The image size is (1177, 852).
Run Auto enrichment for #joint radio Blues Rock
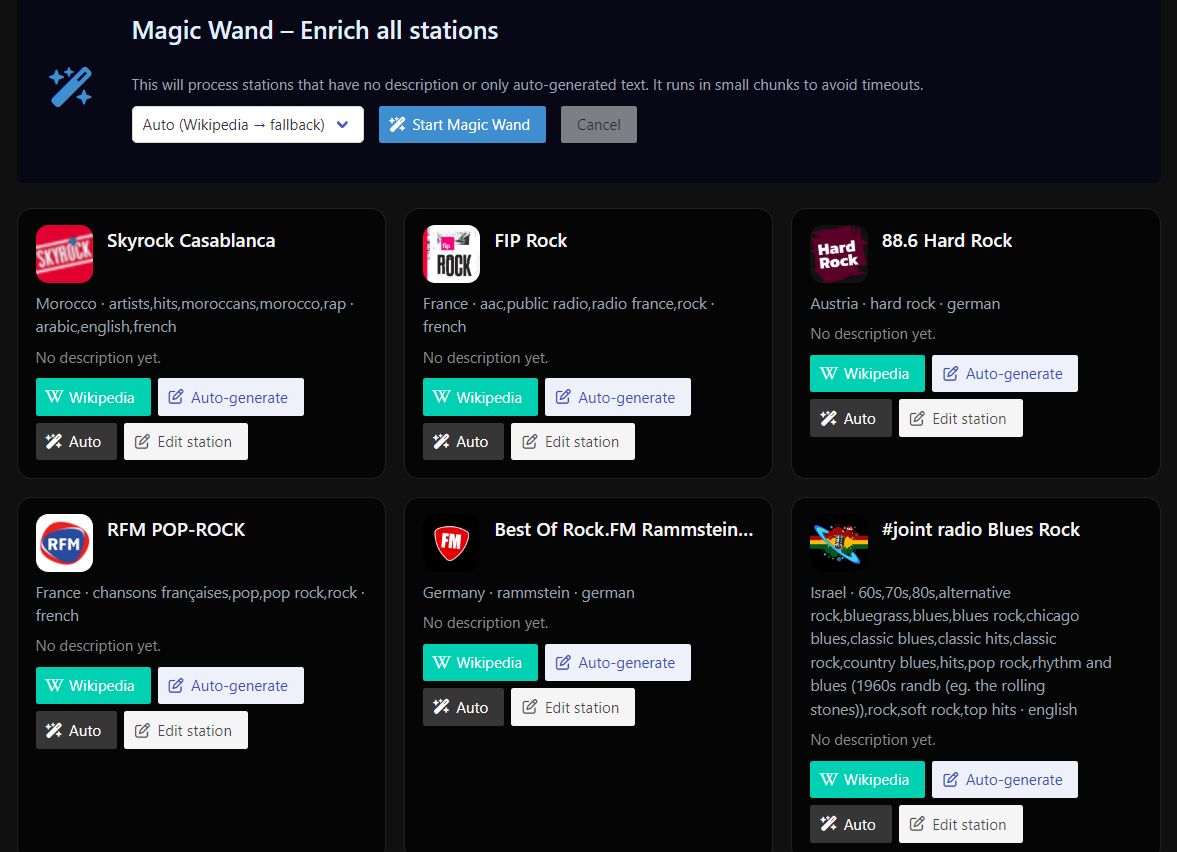[850, 824]
